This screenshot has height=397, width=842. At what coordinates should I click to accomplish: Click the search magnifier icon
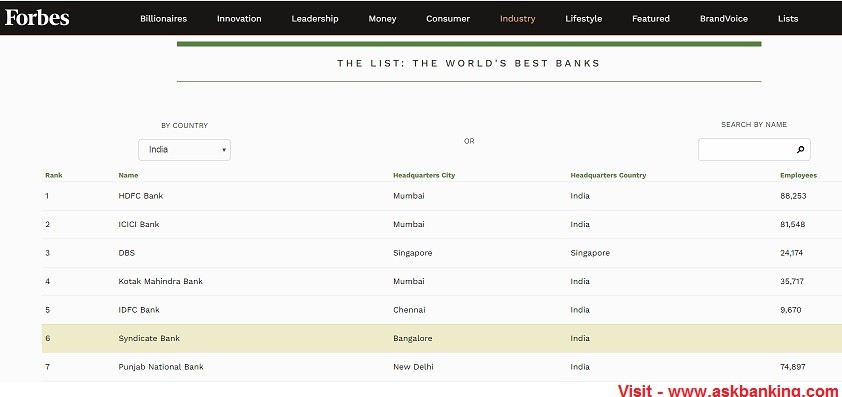800,150
